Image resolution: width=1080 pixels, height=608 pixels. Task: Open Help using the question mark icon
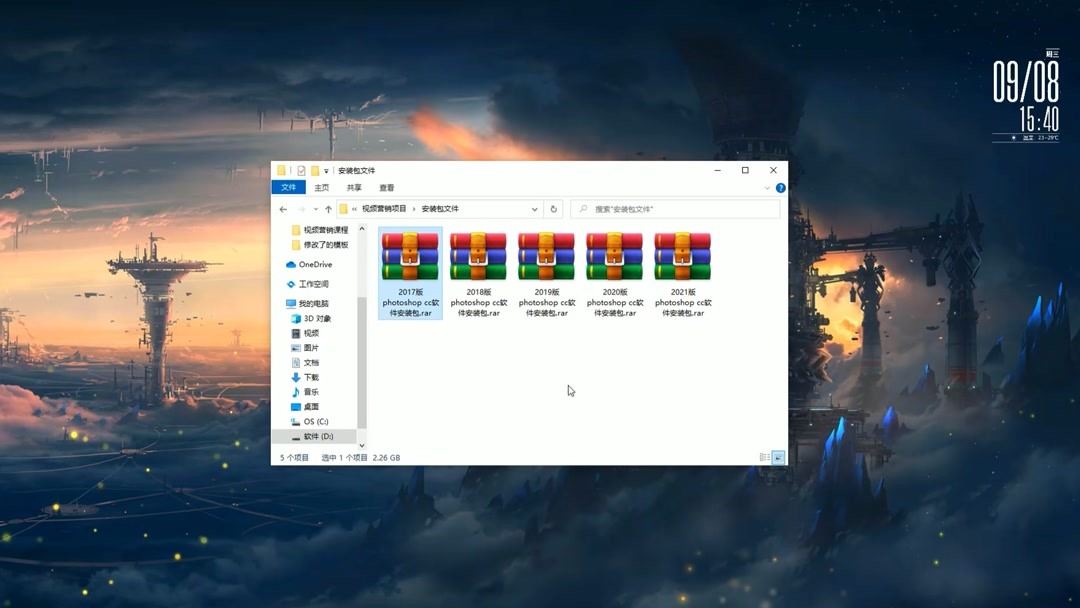click(x=780, y=187)
